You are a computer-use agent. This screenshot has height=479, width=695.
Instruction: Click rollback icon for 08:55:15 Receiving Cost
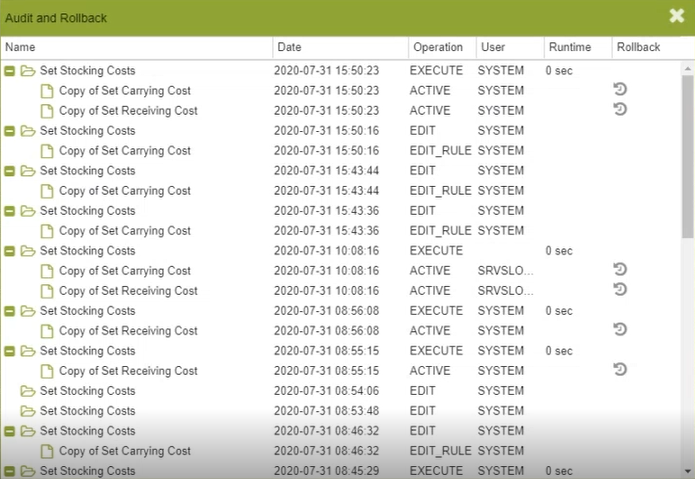pyautogui.click(x=620, y=369)
